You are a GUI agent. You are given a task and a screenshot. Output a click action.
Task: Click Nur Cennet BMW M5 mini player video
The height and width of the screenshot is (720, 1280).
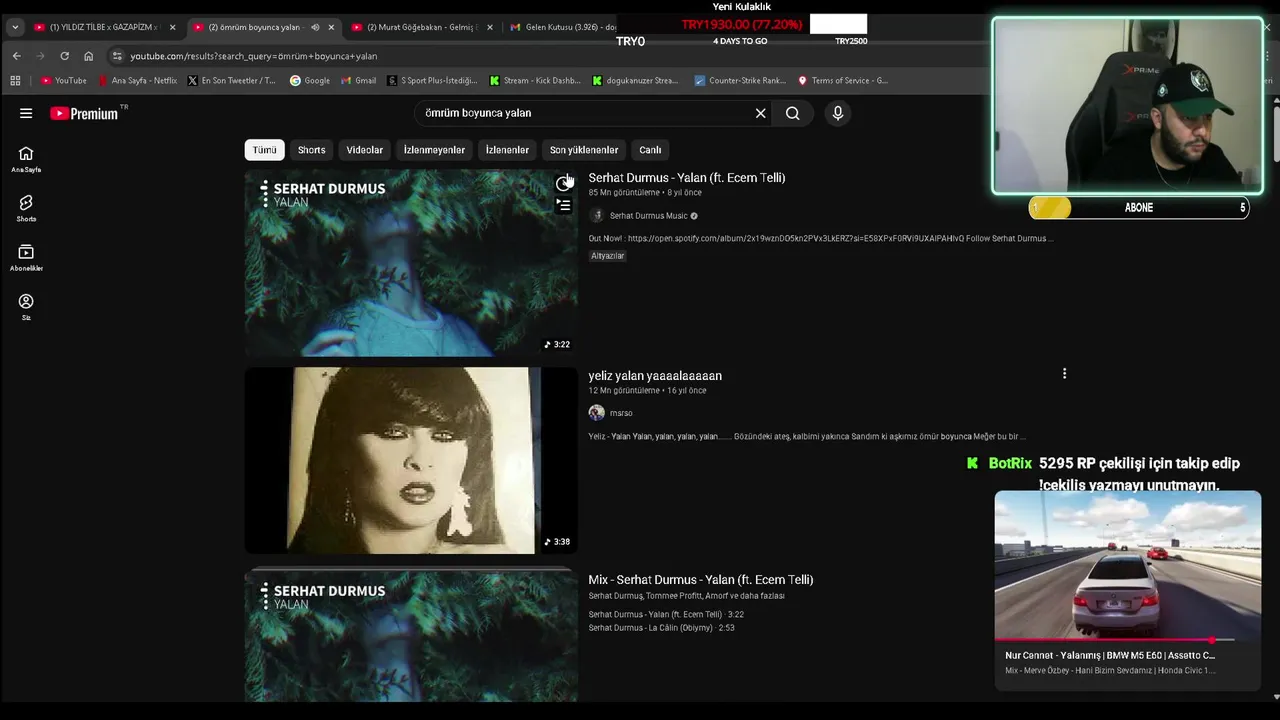click(x=1128, y=565)
